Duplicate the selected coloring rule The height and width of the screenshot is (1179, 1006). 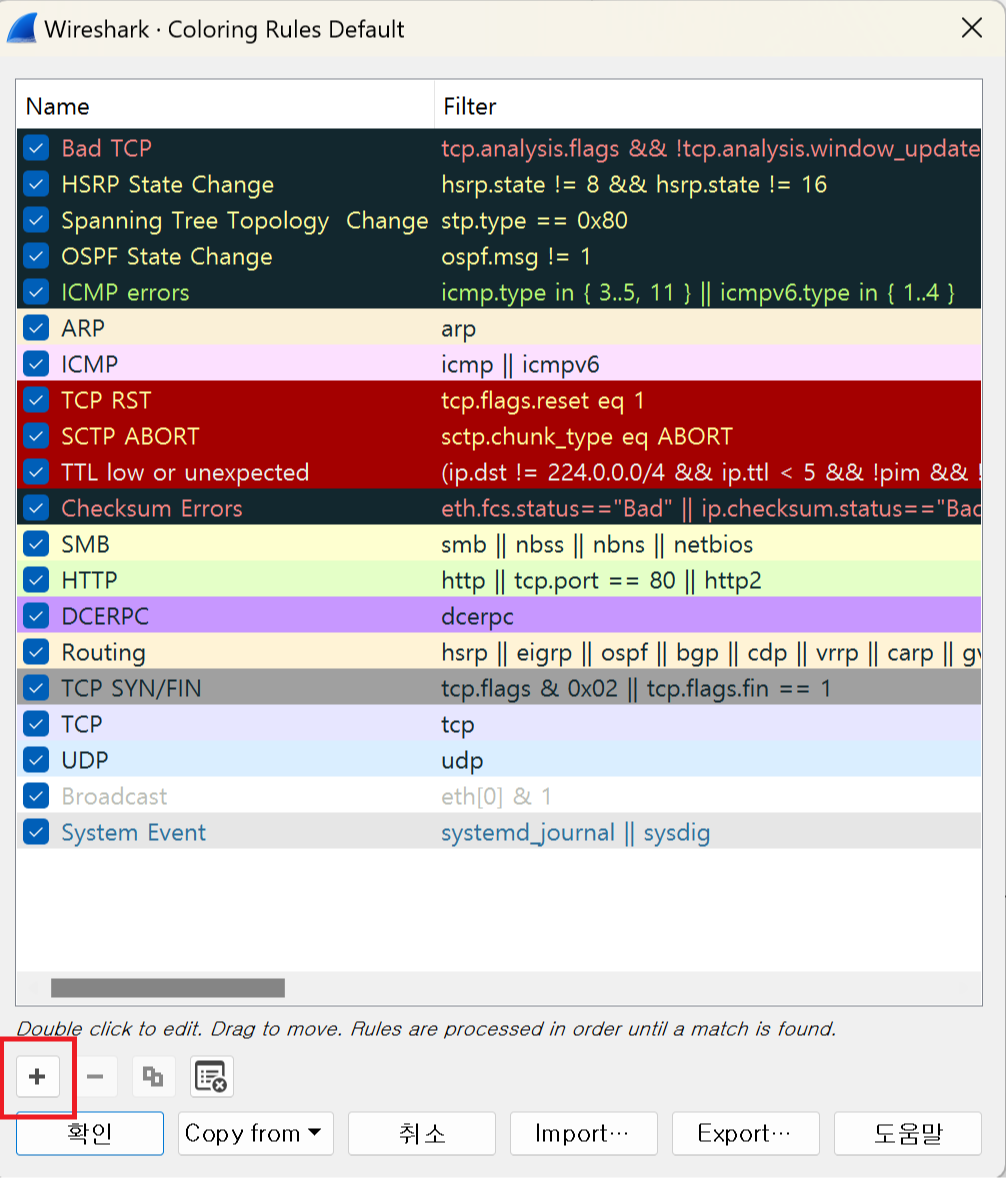pyautogui.click(x=153, y=1077)
